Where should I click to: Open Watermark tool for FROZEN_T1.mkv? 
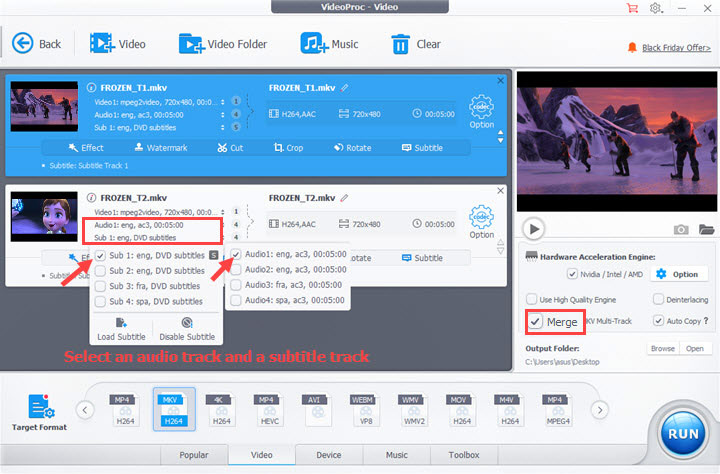pos(161,148)
